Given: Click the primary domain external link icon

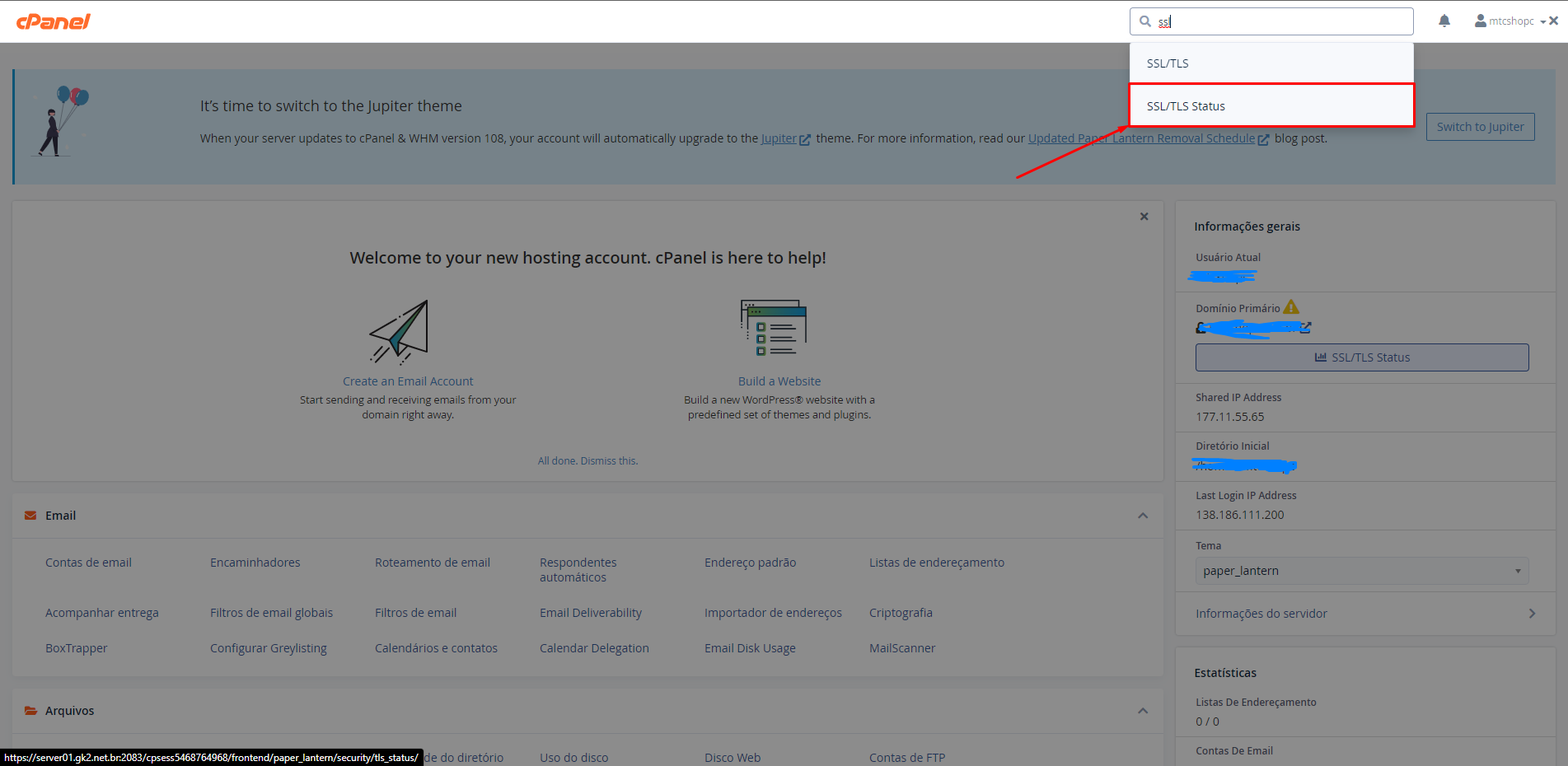Looking at the screenshot, I should pyautogui.click(x=1305, y=328).
